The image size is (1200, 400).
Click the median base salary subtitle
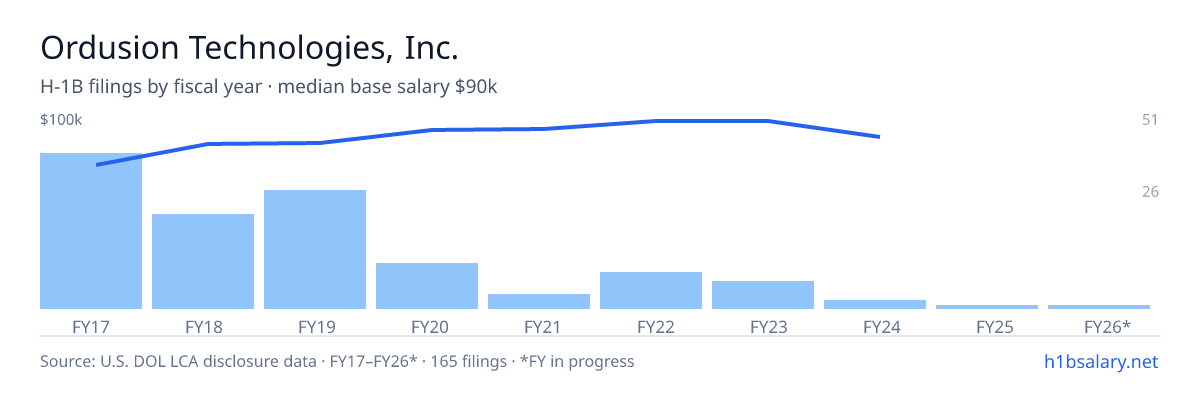click(x=269, y=87)
